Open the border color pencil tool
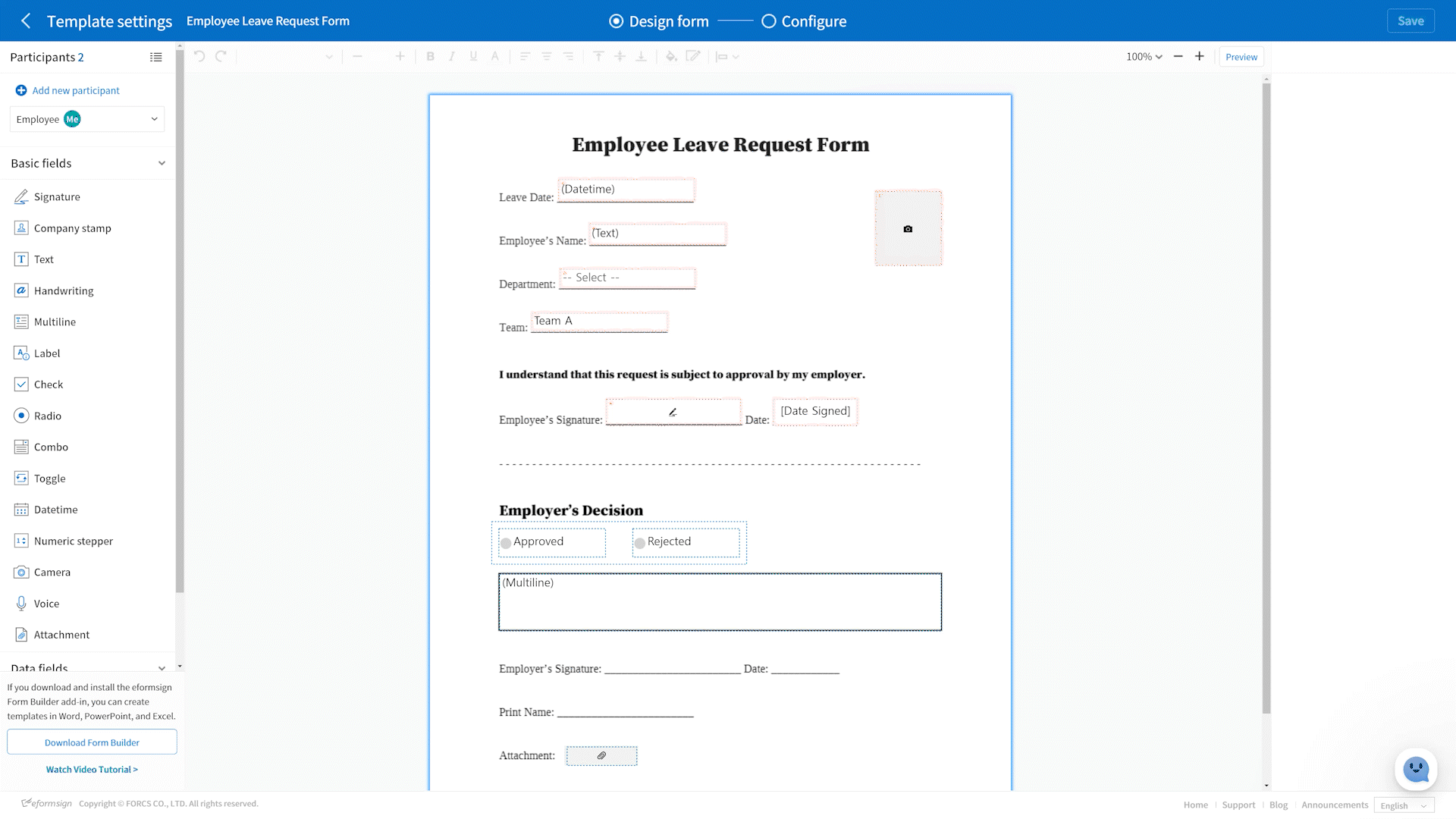 693,56
